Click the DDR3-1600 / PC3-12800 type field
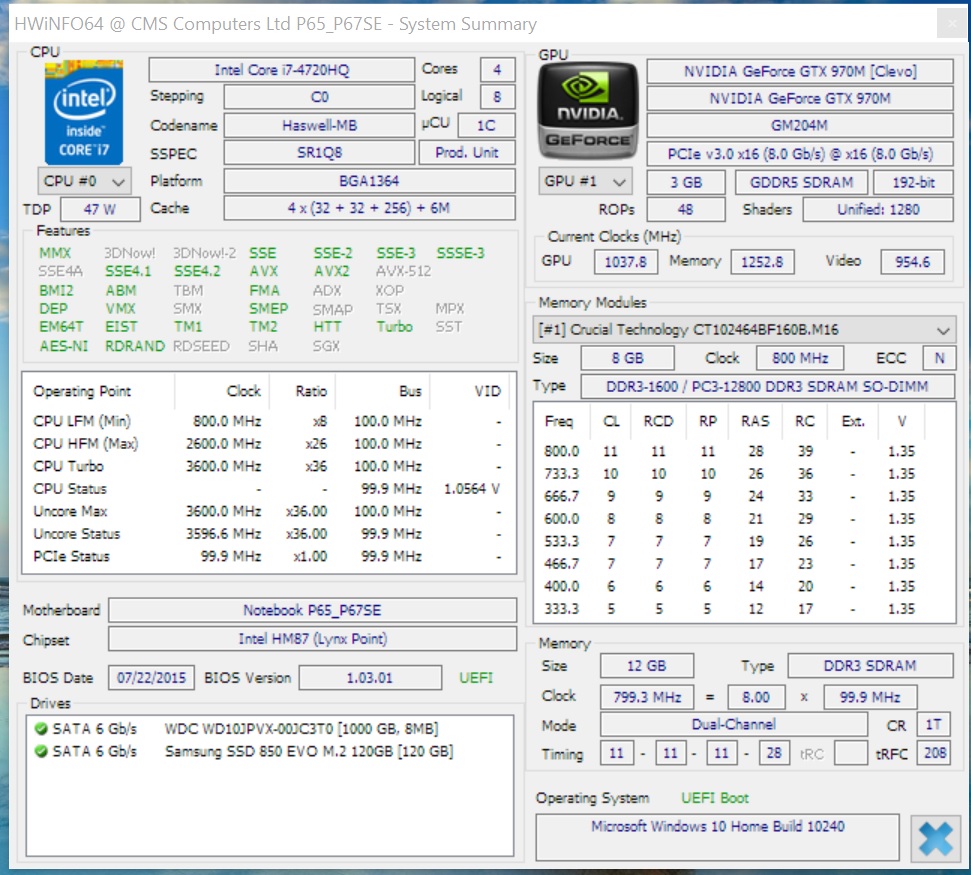 767,386
